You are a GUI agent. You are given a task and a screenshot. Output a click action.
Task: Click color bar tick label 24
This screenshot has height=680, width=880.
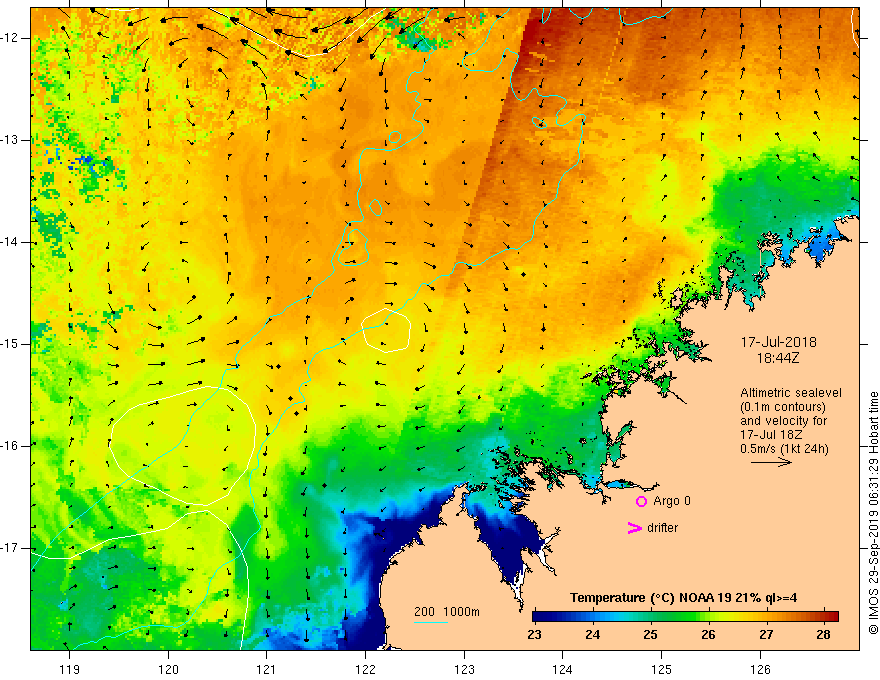pyautogui.click(x=593, y=635)
